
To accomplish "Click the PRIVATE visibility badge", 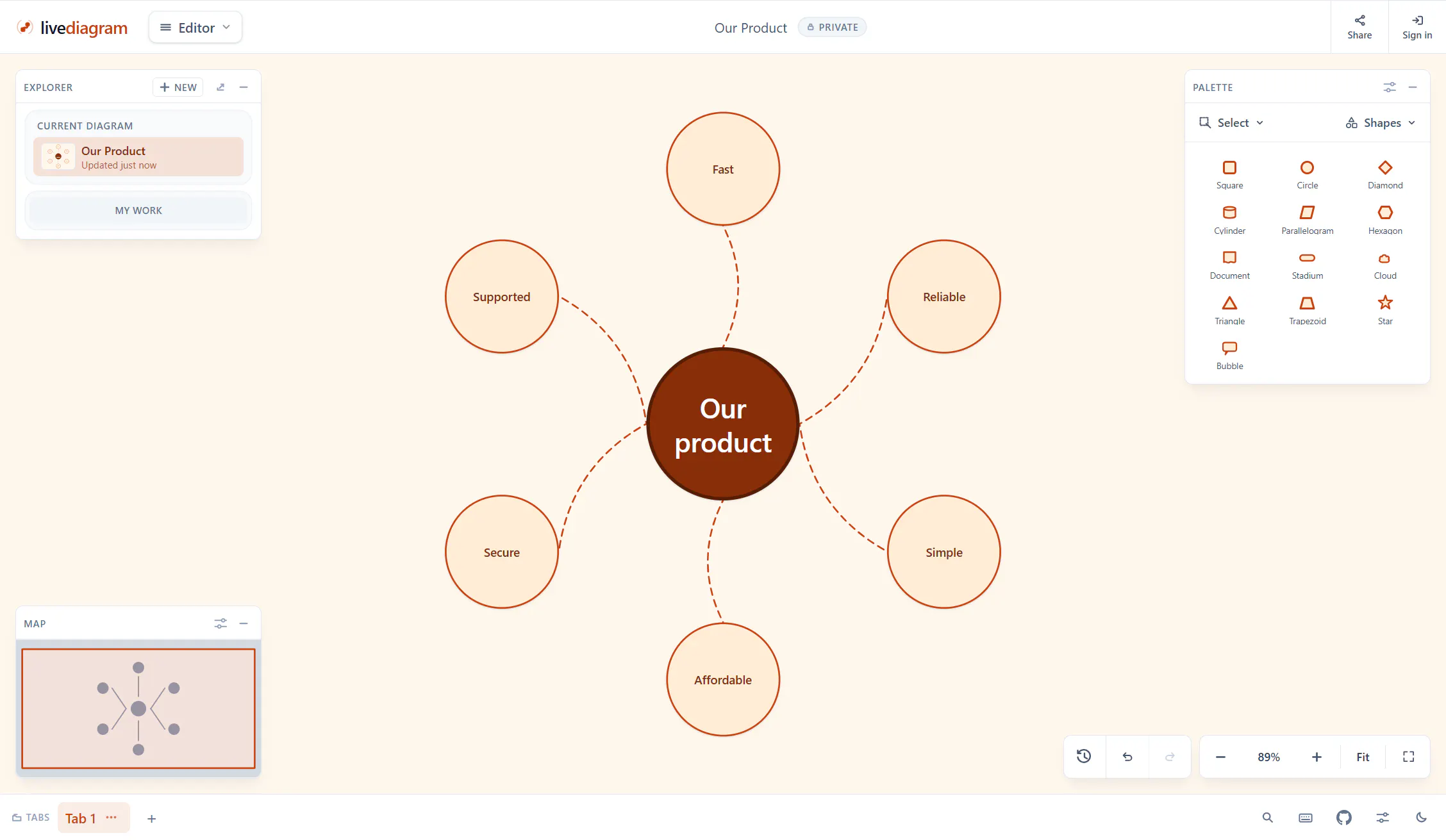I will pos(832,27).
